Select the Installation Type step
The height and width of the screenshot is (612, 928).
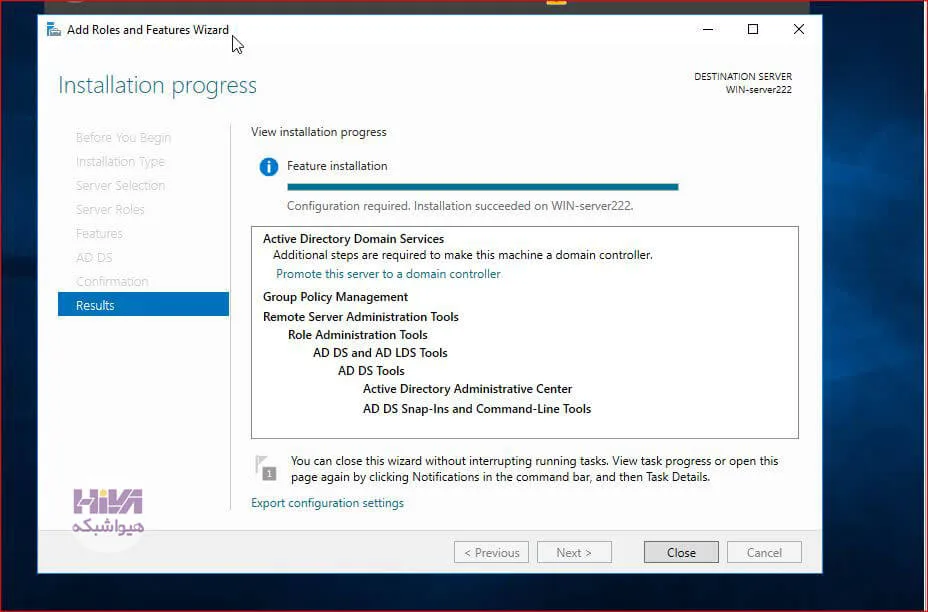pos(120,162)
